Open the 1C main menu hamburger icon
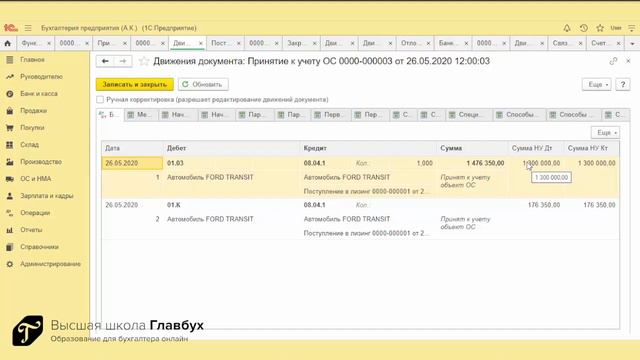The height and width of the screenshot is (360, 640). pyautogui.click(x=28, y=28)
